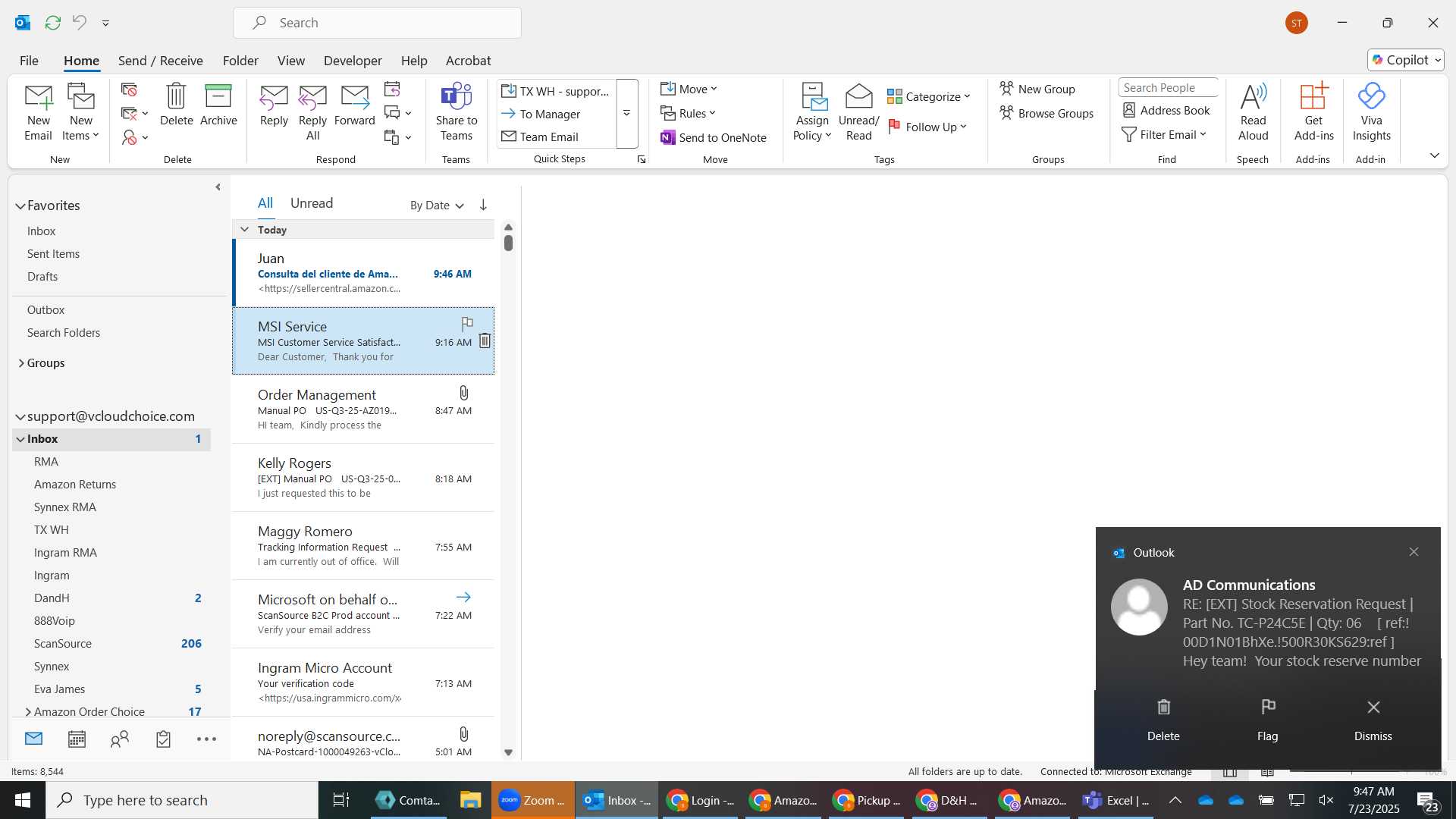Click the message list scrollbar thumb
The image size is (1456, 819).
[508, 243]
